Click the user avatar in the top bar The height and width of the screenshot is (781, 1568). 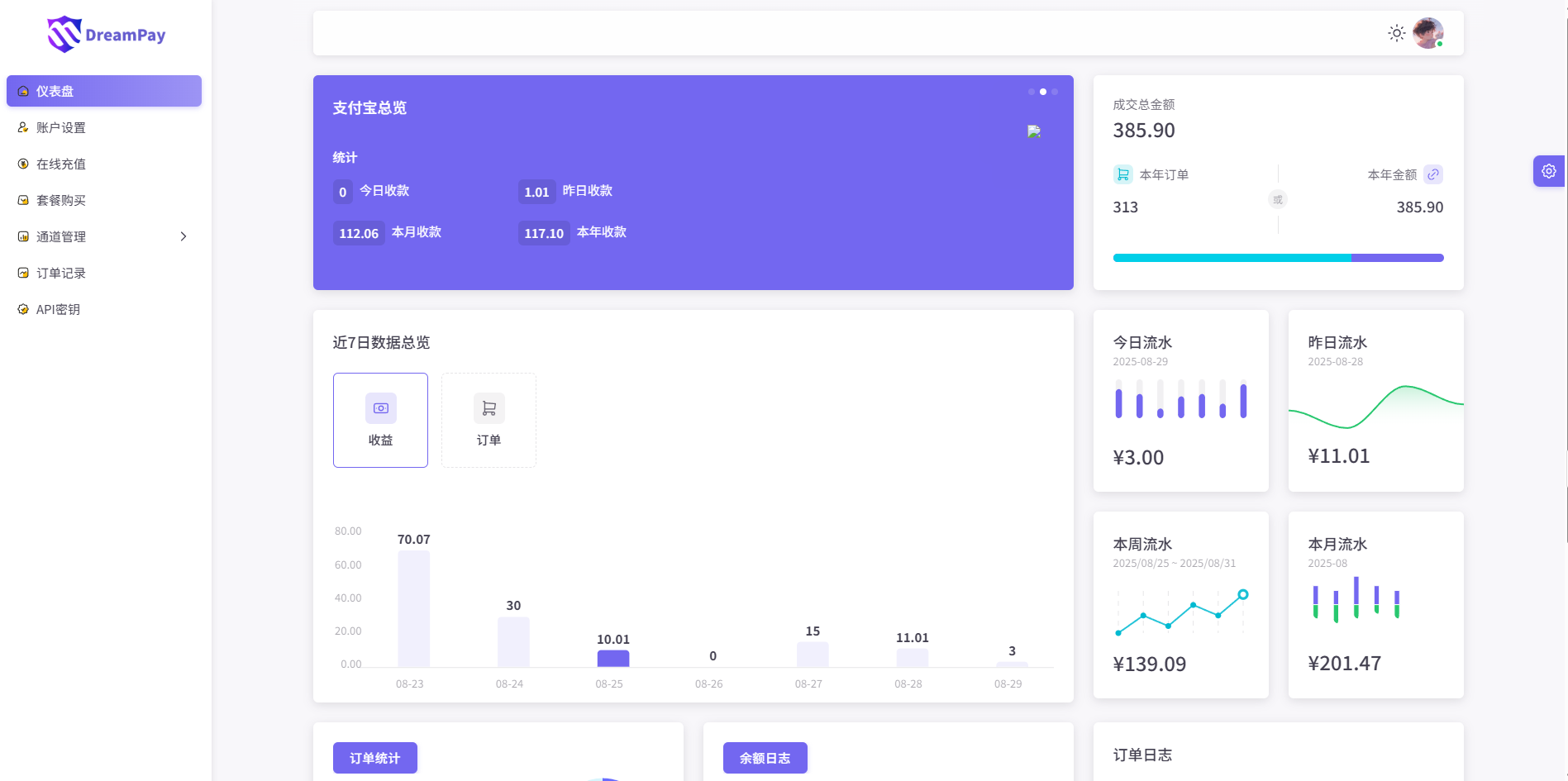[1427, 32]
